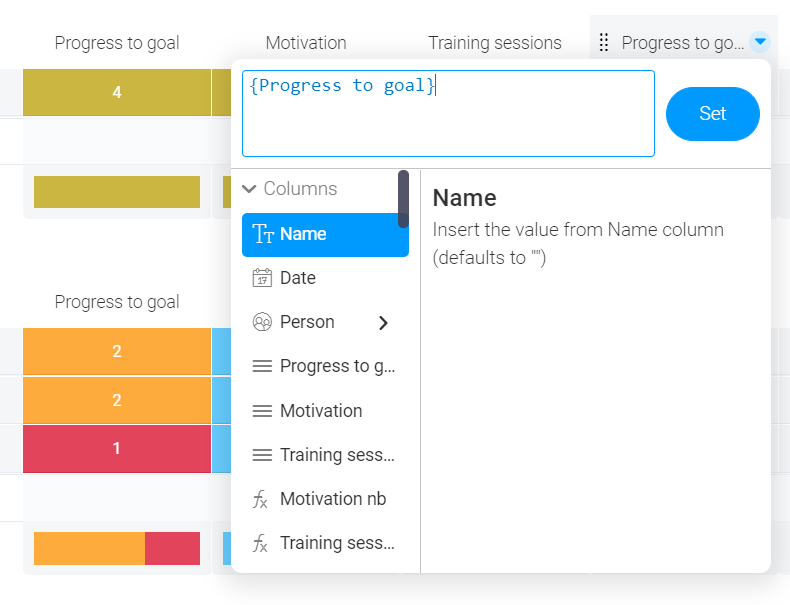Collapse the Columns section chevron

pos(249,189)
